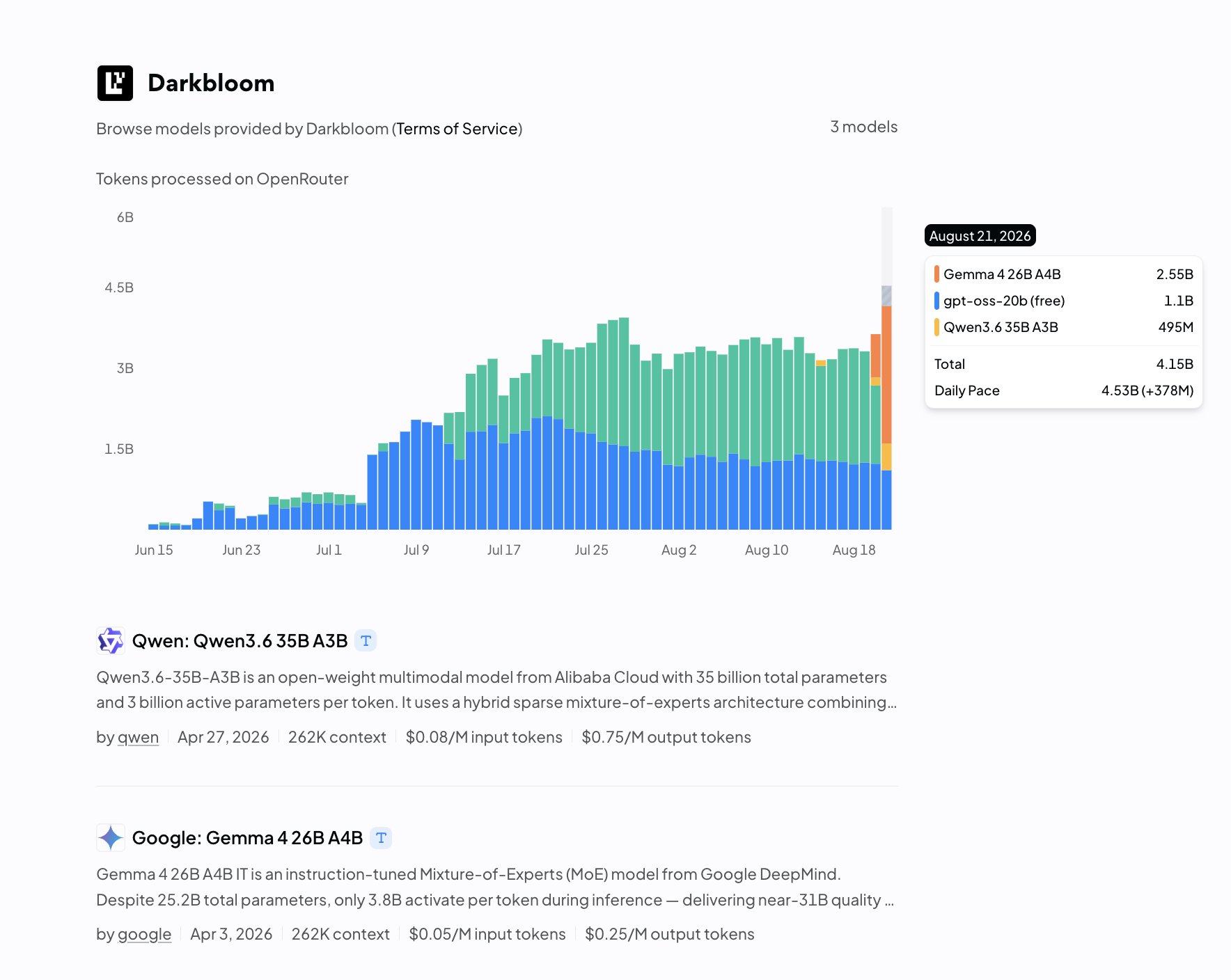Image resolution: width=1231 pixels, height=980 pixels.
Task: Click the $0.75/M output tokens price
Action: pos(666,737)
